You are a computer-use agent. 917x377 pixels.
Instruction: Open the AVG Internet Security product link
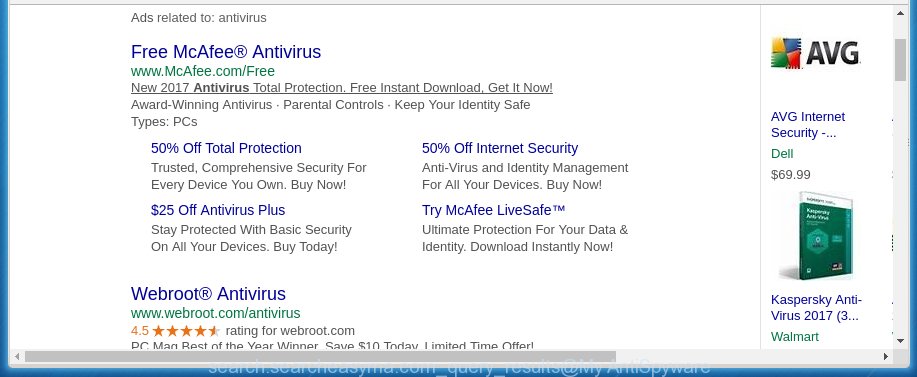[x=808, y=124]
